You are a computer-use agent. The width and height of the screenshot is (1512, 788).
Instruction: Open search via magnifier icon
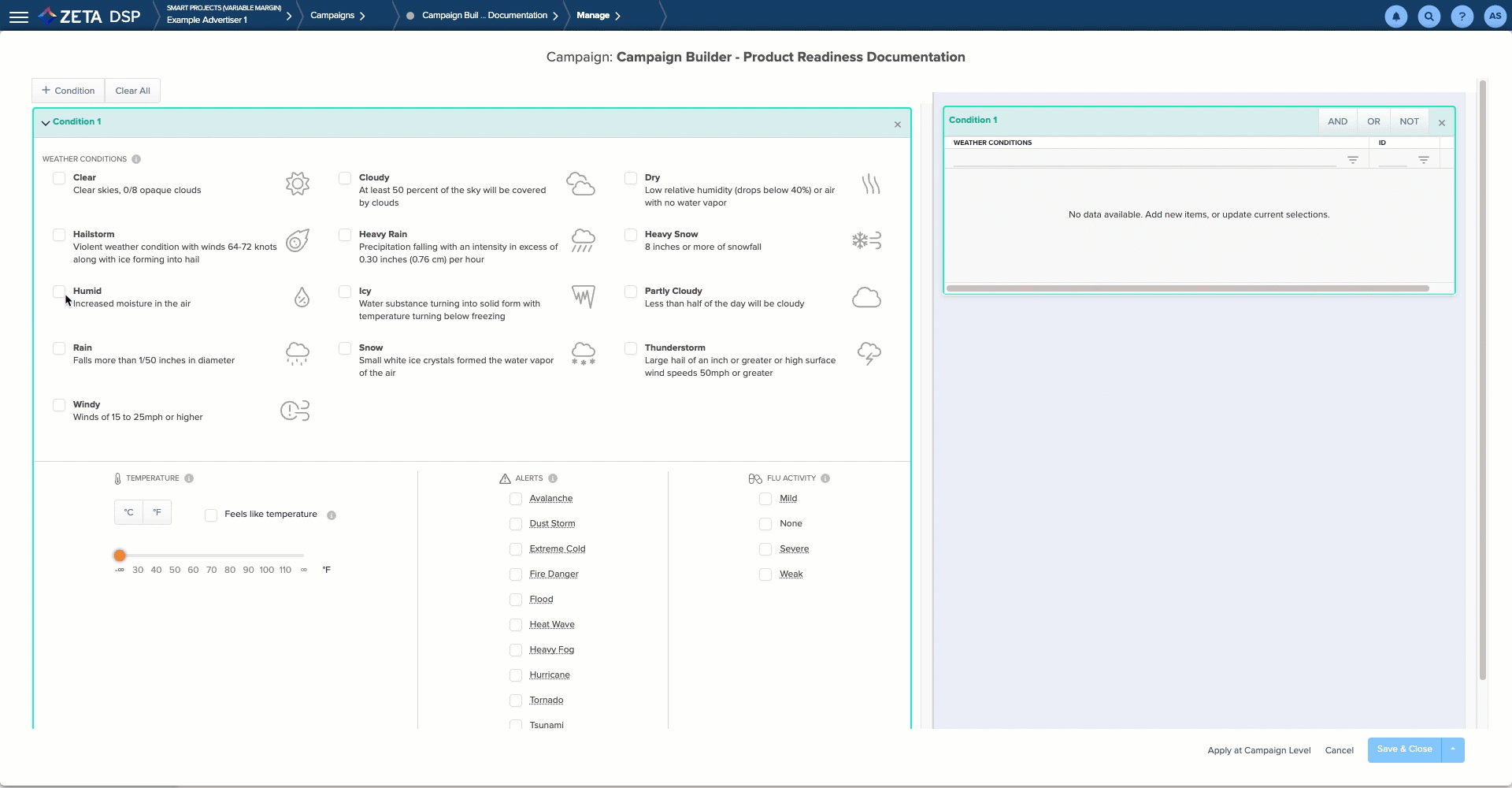point(1429,17)
